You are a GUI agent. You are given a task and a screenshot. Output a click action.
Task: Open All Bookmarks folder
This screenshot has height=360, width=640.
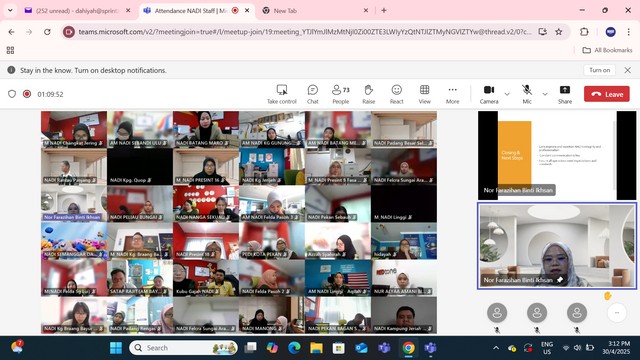click(x=607, y=50)
